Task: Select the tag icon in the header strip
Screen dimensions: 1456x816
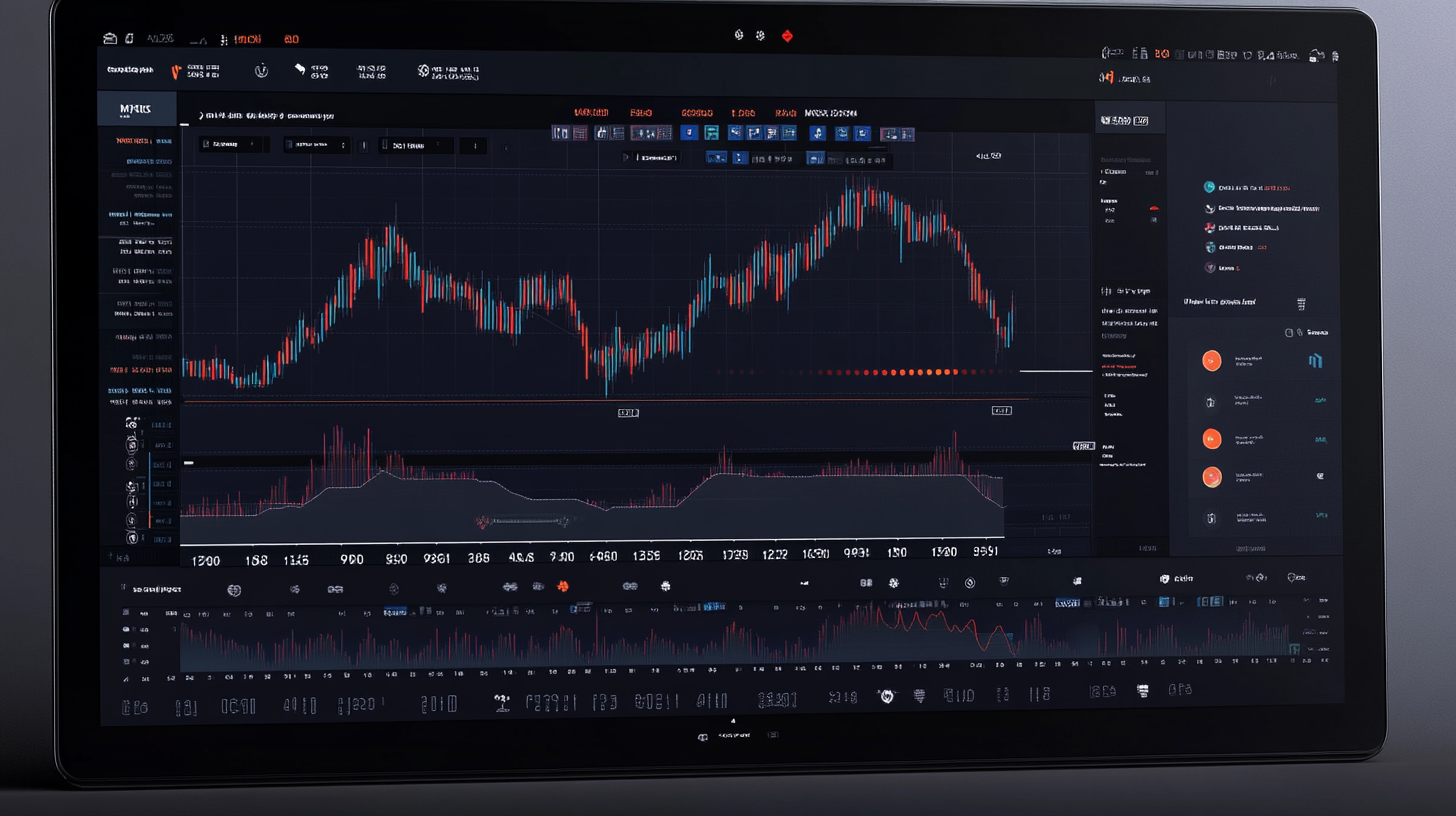Action: click(300, 69)
